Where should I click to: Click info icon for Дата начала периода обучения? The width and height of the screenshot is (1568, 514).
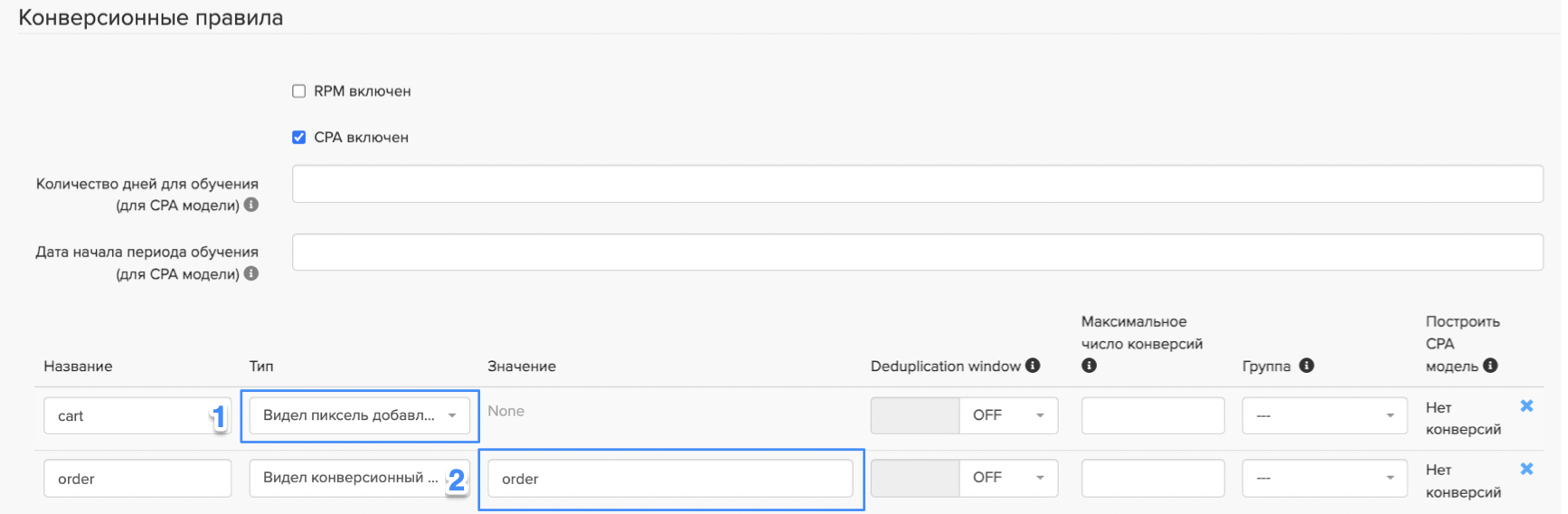(251, 273)
